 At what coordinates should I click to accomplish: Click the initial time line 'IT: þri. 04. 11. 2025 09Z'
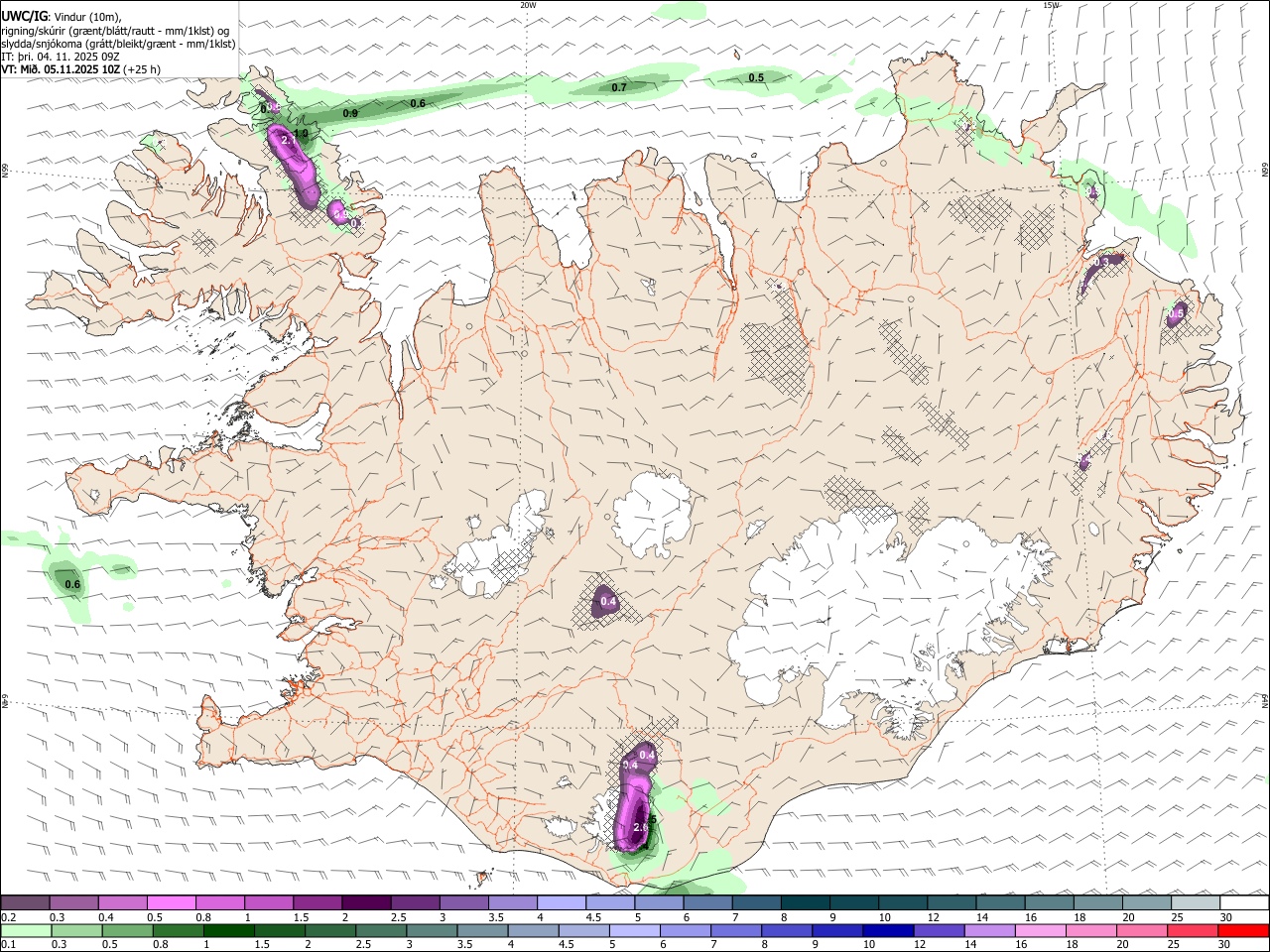point(61,57)
